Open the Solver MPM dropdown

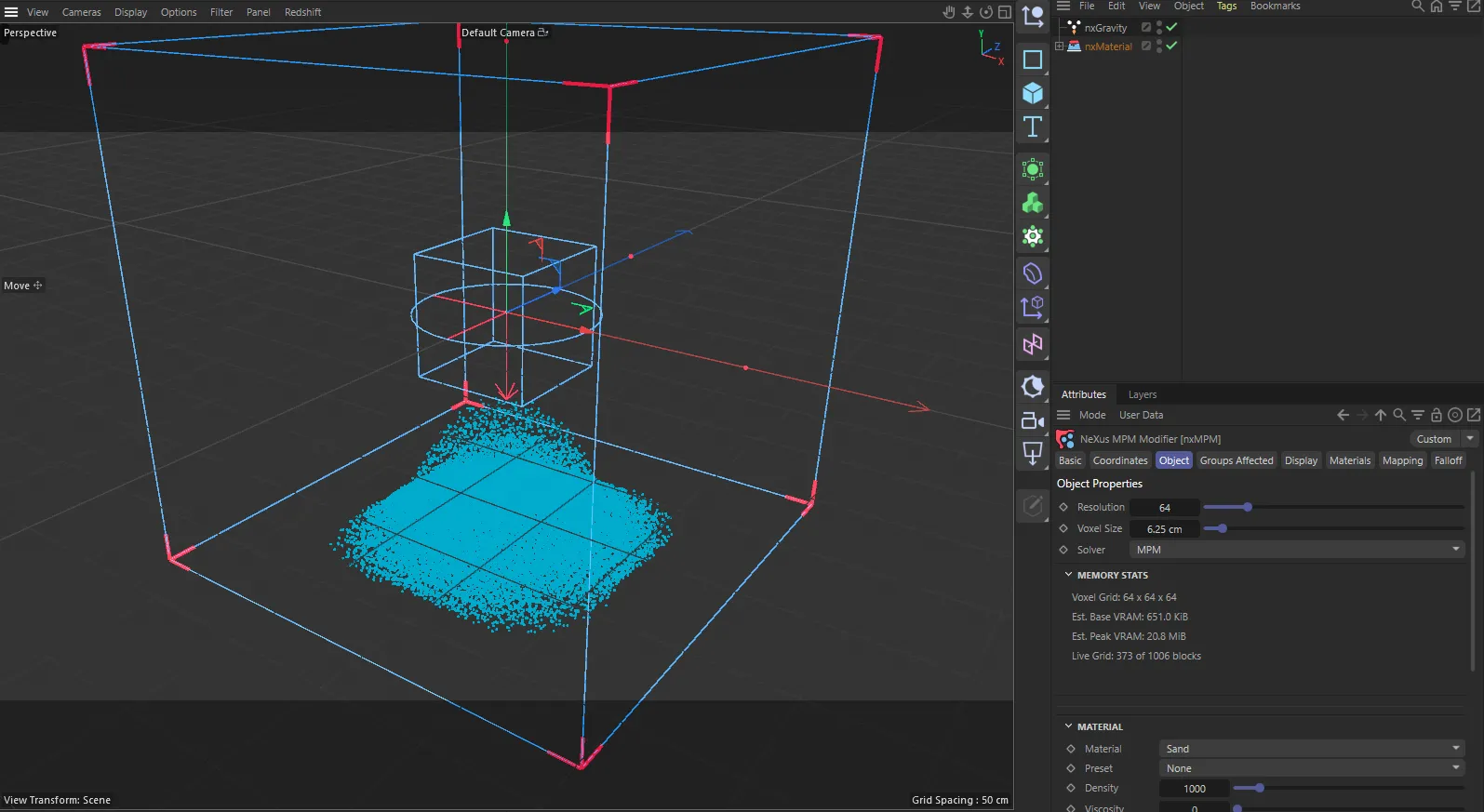point(1297,550)
